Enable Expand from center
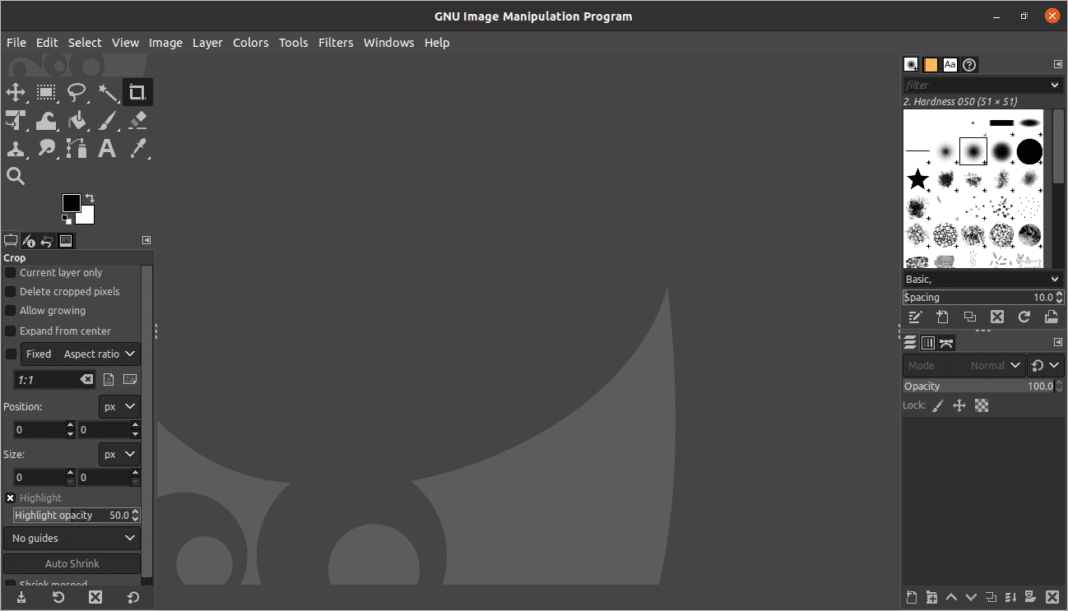 pyautogui.click(x=10, y=330)
